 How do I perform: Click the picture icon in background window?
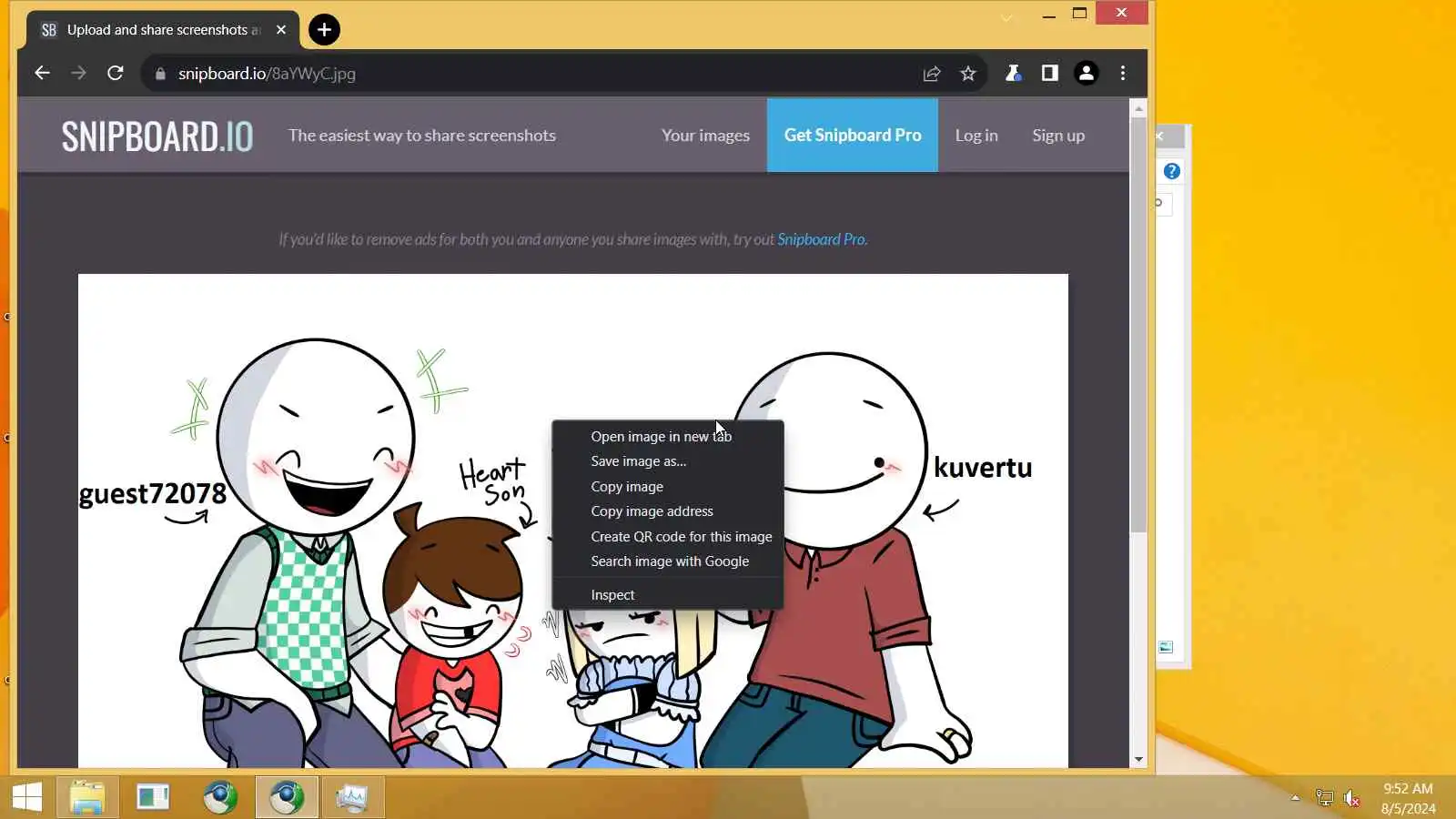[1166, 647]
